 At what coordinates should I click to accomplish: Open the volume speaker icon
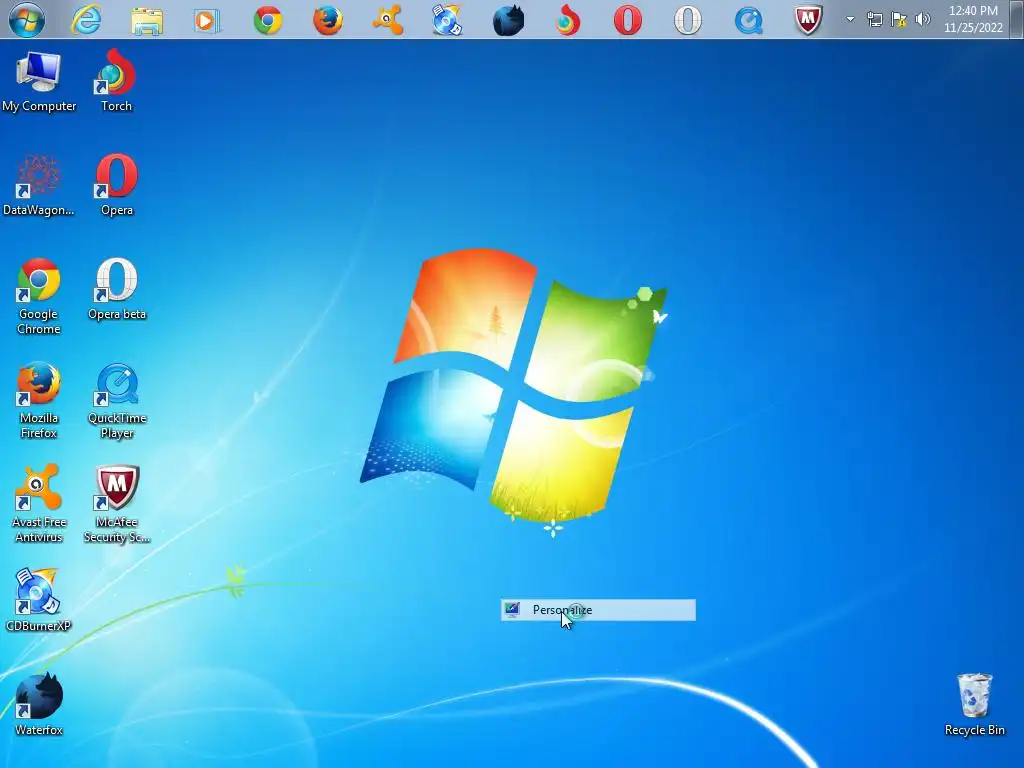tap(923, 20)
